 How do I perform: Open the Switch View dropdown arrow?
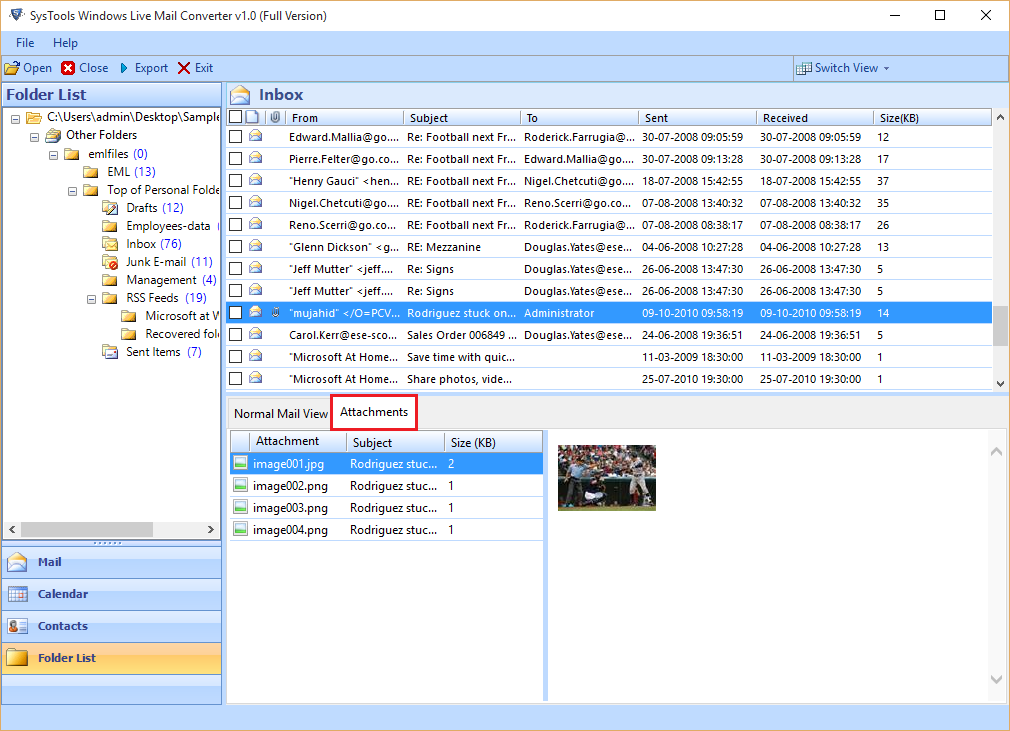click(886, 68)
